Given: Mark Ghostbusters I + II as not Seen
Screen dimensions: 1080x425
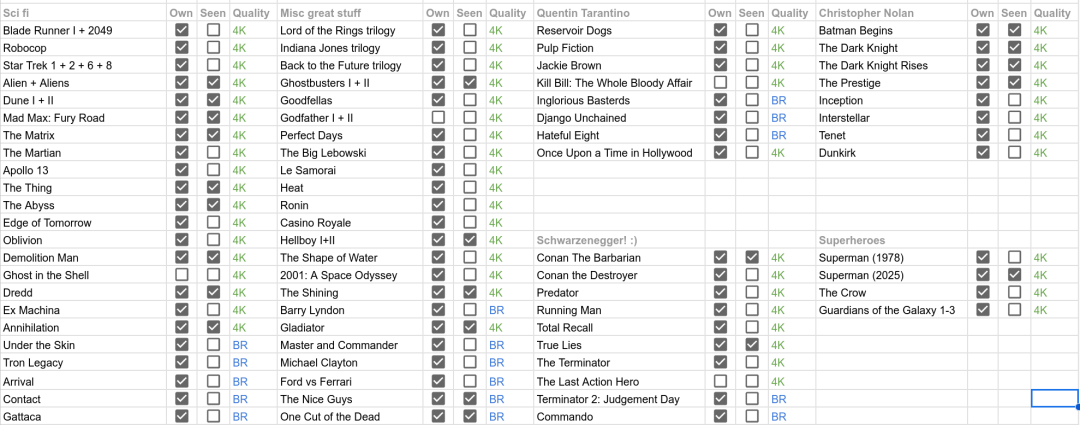Looking at the screenshot, I should [469, 83].
